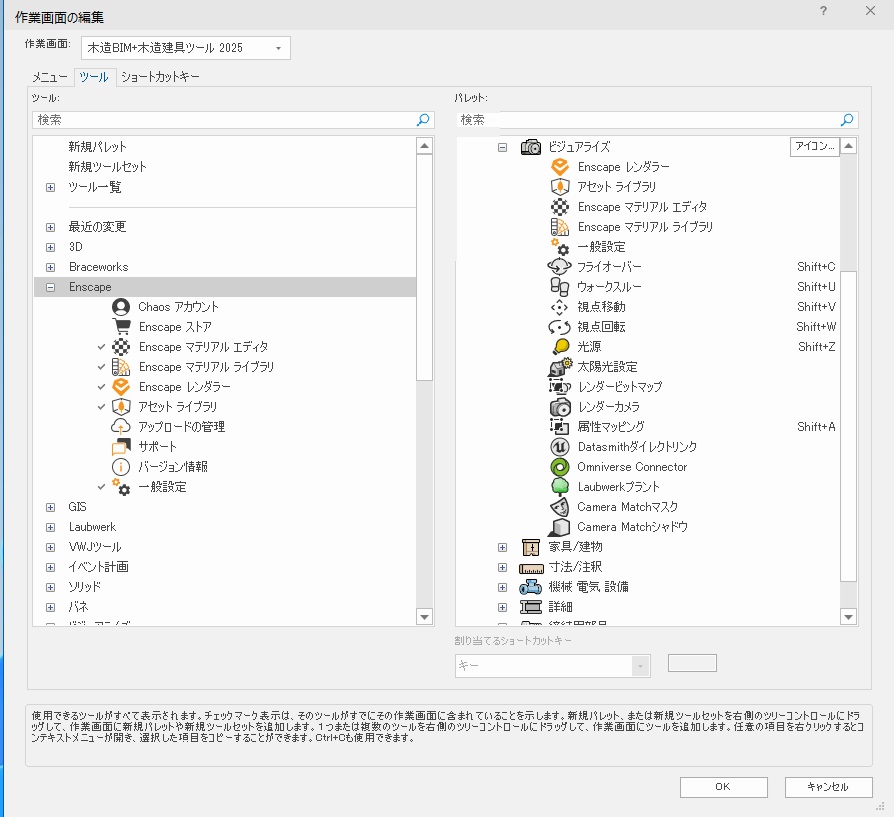Click the キャンセル button

click(x=828, y=787)
